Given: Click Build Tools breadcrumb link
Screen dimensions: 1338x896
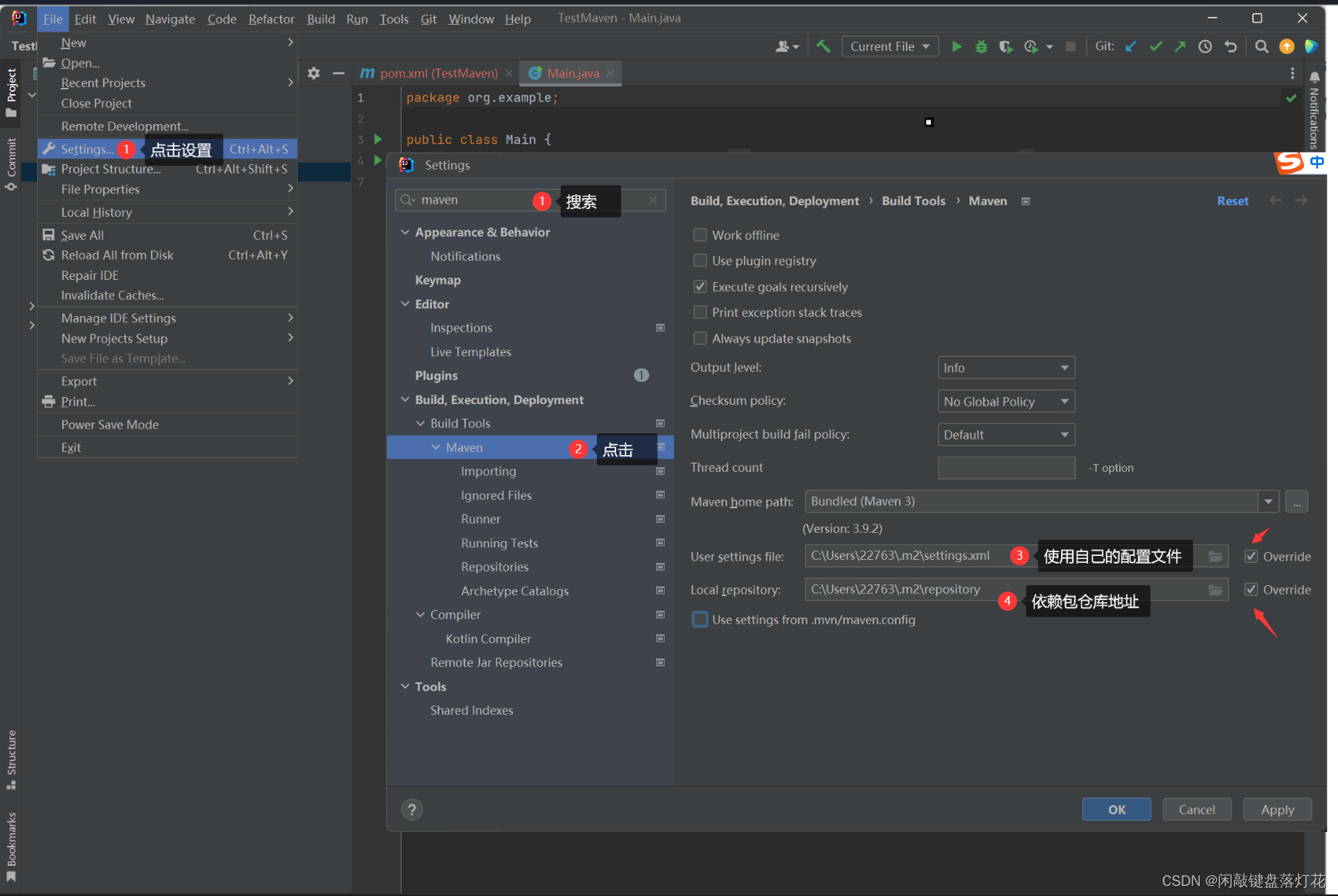Looking at the screenshot, I should [913, 200].
